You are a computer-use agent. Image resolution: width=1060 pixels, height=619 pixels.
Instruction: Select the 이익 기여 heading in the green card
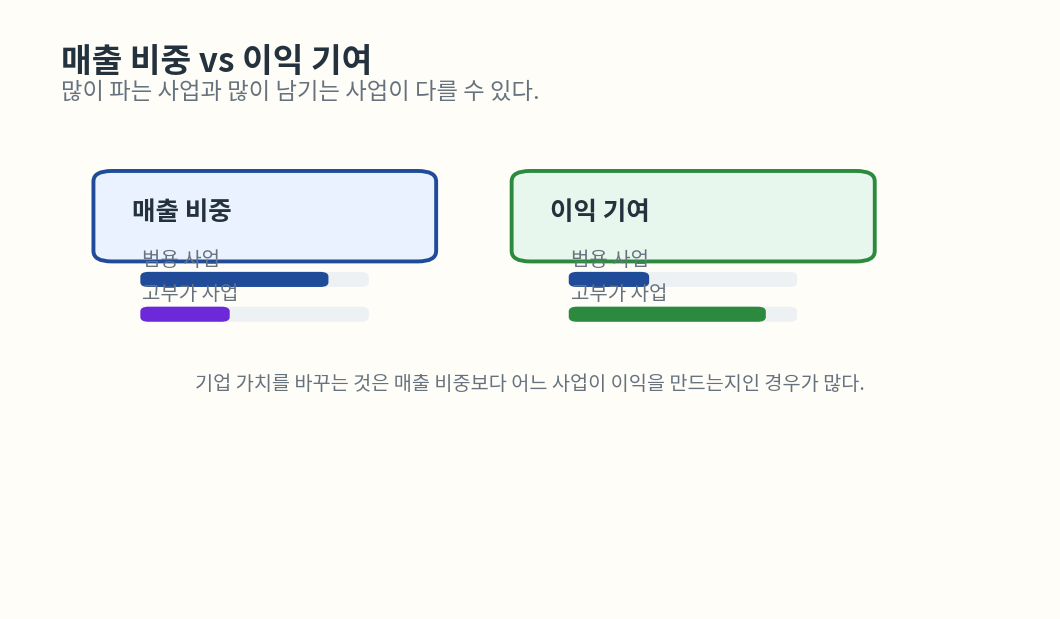click(x=600, y=211)
